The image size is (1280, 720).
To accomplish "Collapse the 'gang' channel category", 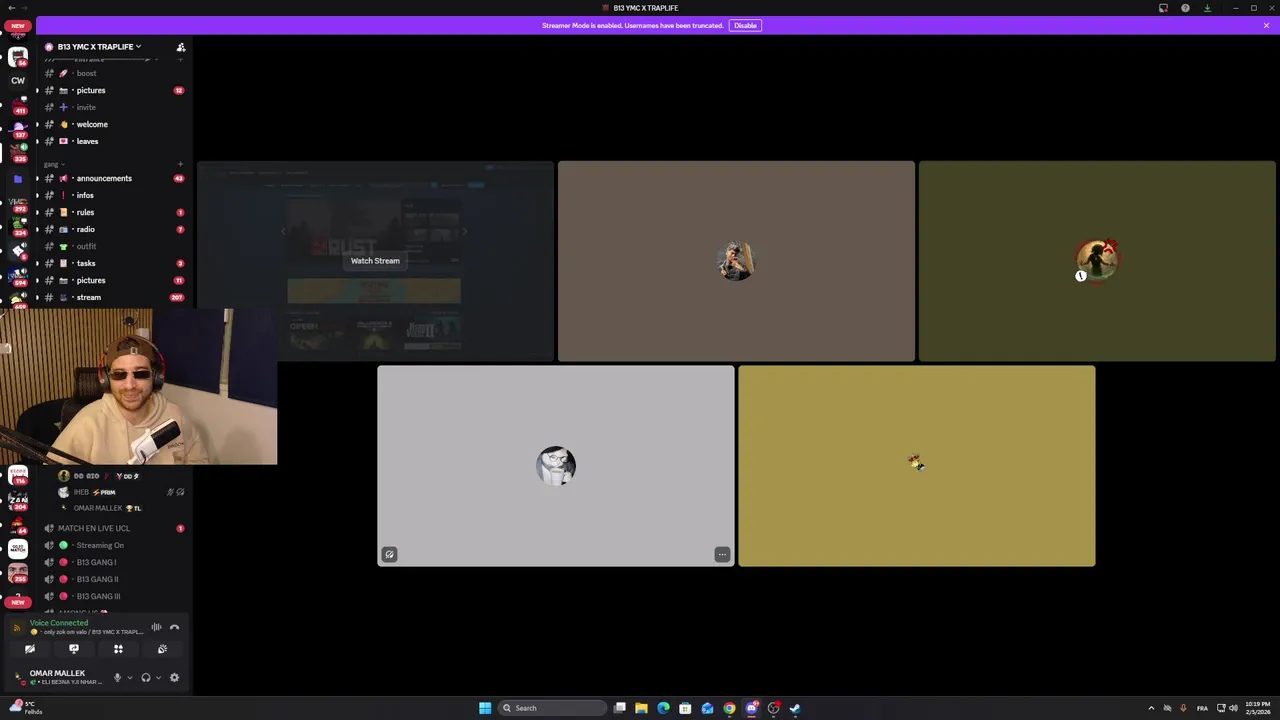I will [53, 164].
